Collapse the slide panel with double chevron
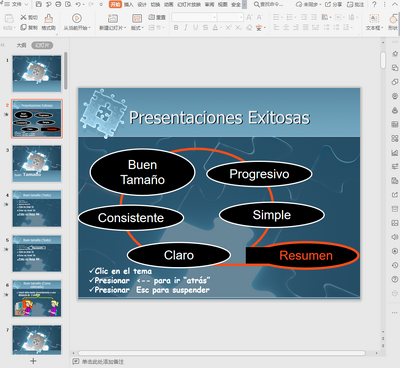Screen dimensions: 400x368 click(x=3, y=45)
